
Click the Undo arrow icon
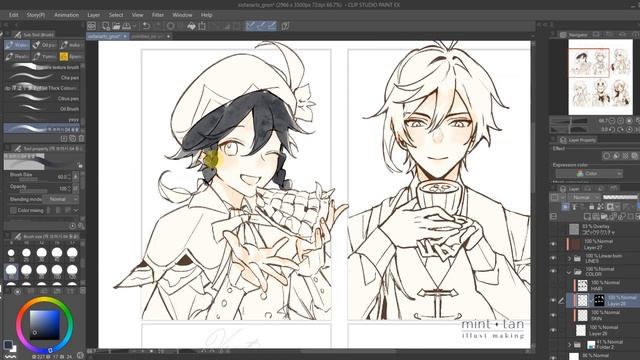pos(146,26)
